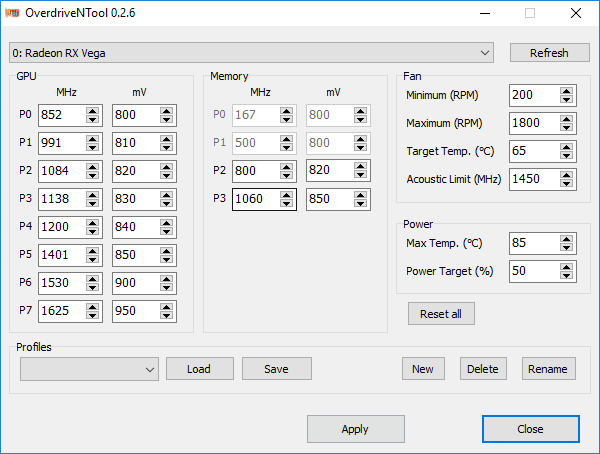
Task: Rename the selected profile
Action: [x=549, y=369]
